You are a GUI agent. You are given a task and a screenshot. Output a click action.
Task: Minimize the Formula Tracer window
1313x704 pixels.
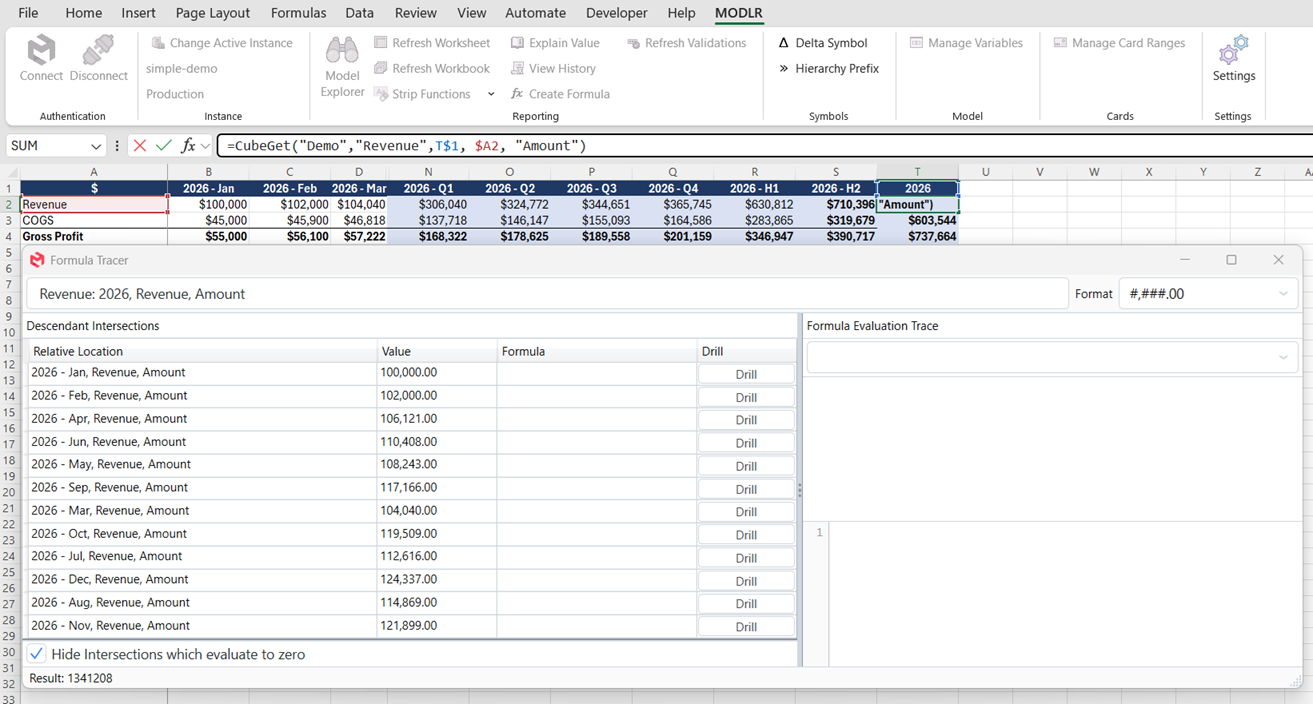(x=1185, y=260)
